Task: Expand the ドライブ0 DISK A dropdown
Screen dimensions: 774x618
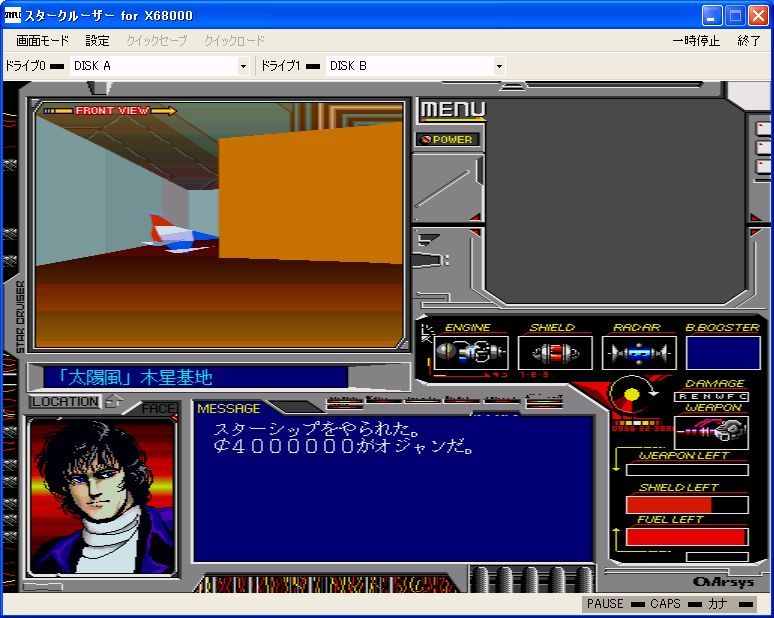Action: click(243, 66)
